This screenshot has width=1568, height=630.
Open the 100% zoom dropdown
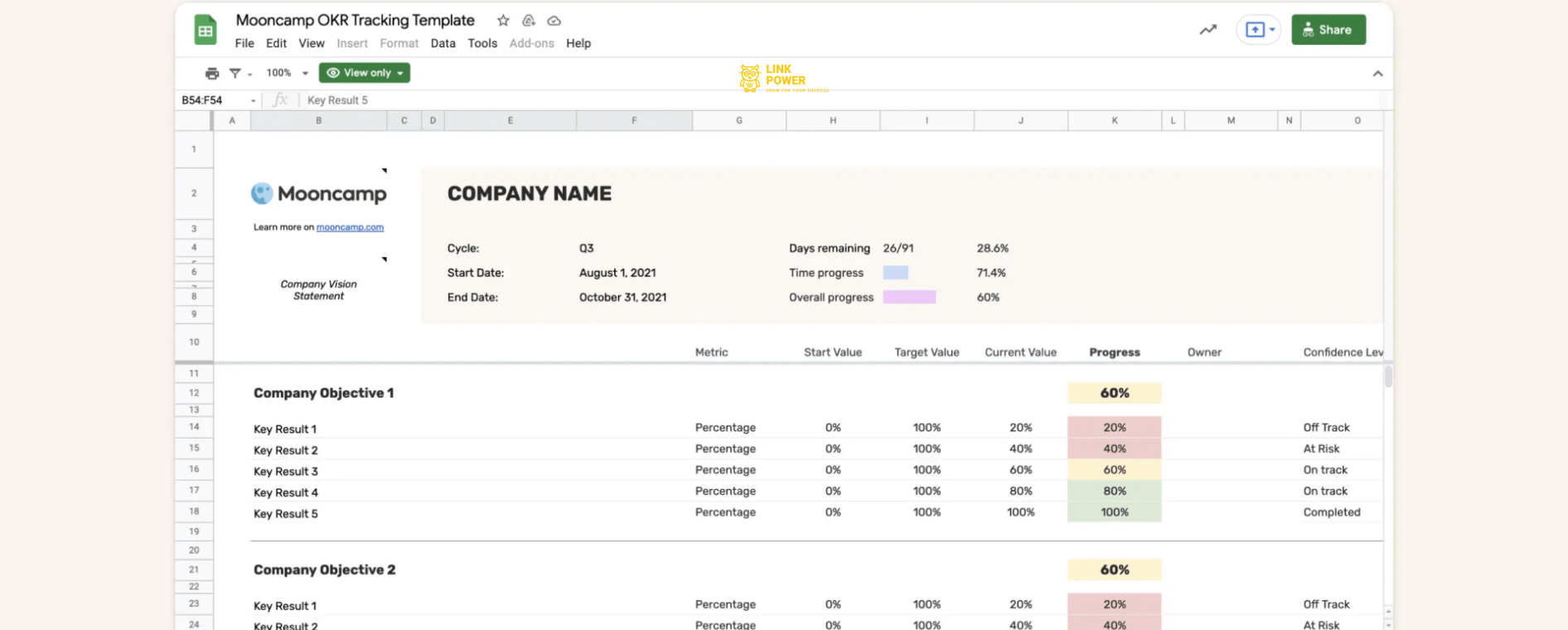(287, 73)
